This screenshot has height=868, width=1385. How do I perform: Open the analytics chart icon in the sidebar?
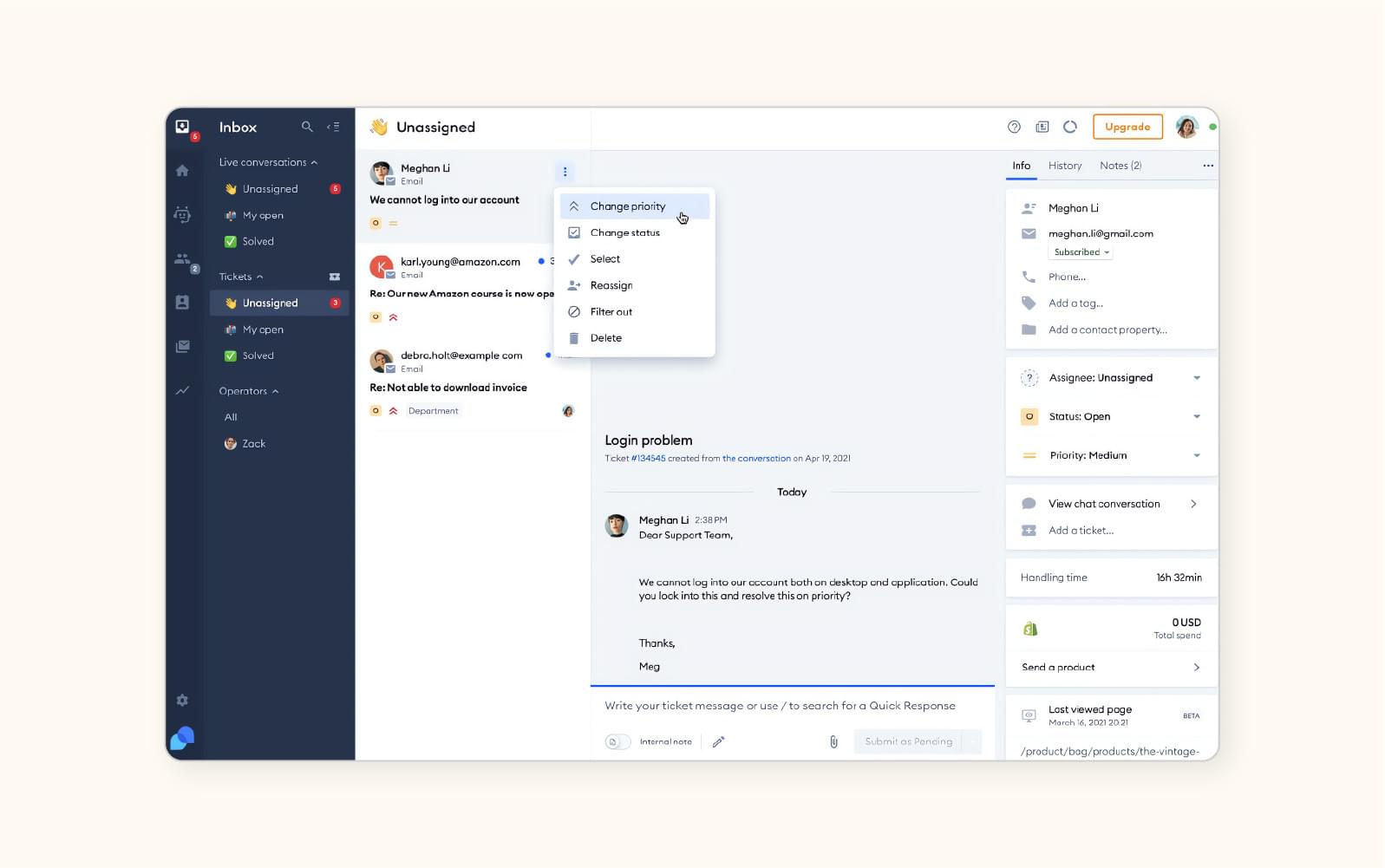pos(182,390)
